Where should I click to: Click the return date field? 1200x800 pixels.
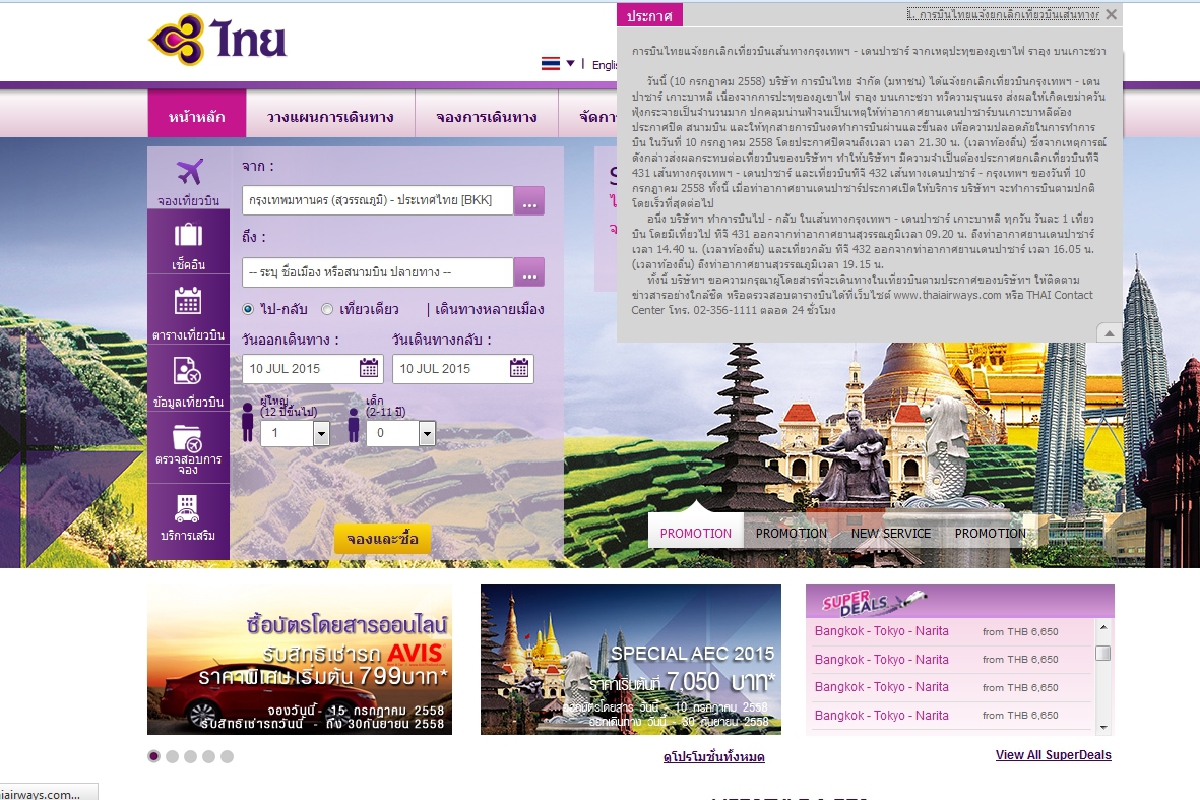[x=462, y=368]
